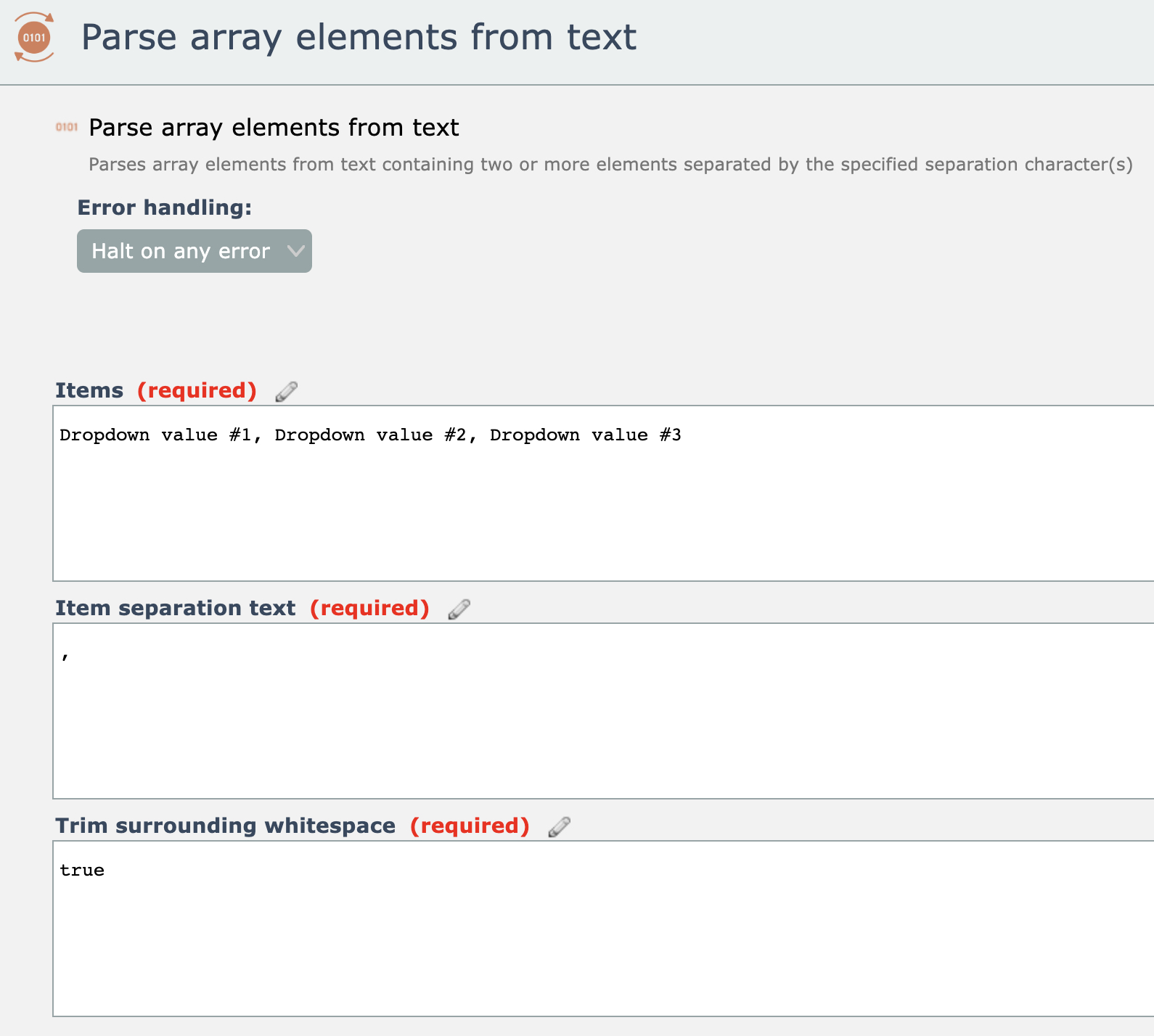Click the action description starting with Parses array elements
Image resolution: width=1154 pixels, height=1036 pixels.
[610, 165]
